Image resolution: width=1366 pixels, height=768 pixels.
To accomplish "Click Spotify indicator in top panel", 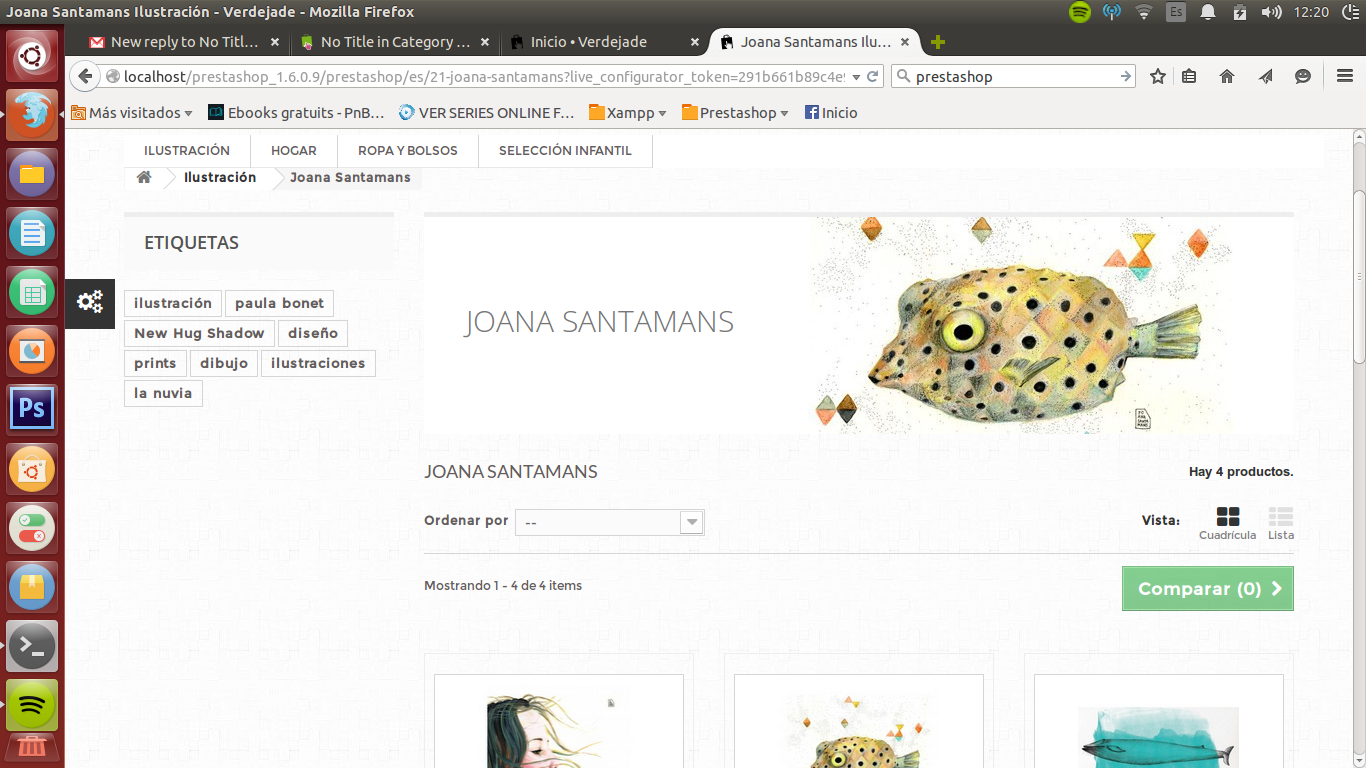I will [1080, 12].
